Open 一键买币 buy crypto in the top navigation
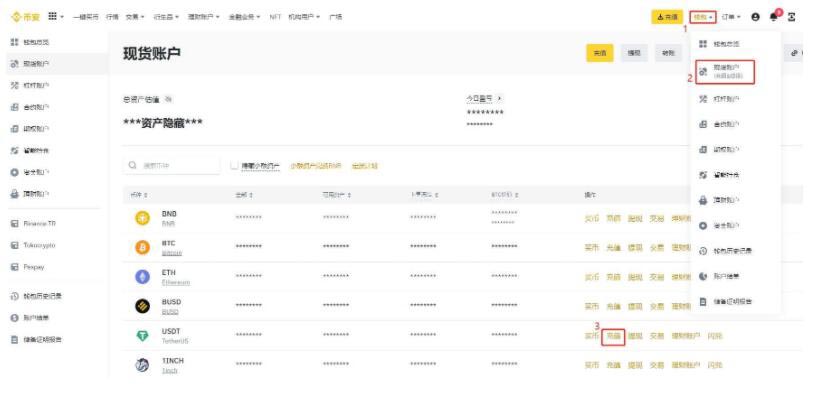Viewport: 817px width, 393px height. (x=85, y=17)
